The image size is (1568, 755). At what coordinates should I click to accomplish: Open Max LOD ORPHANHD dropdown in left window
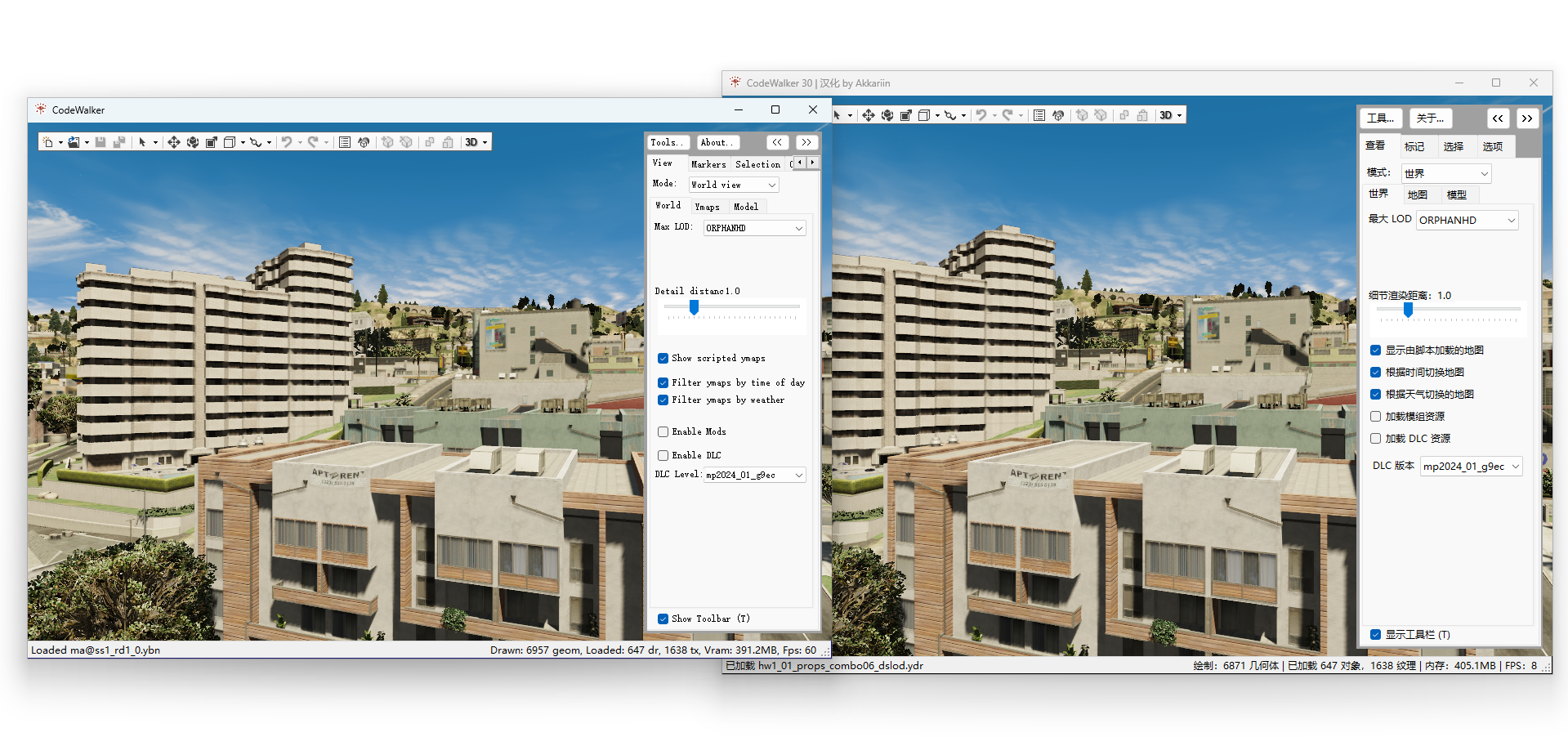pos(755,228)
